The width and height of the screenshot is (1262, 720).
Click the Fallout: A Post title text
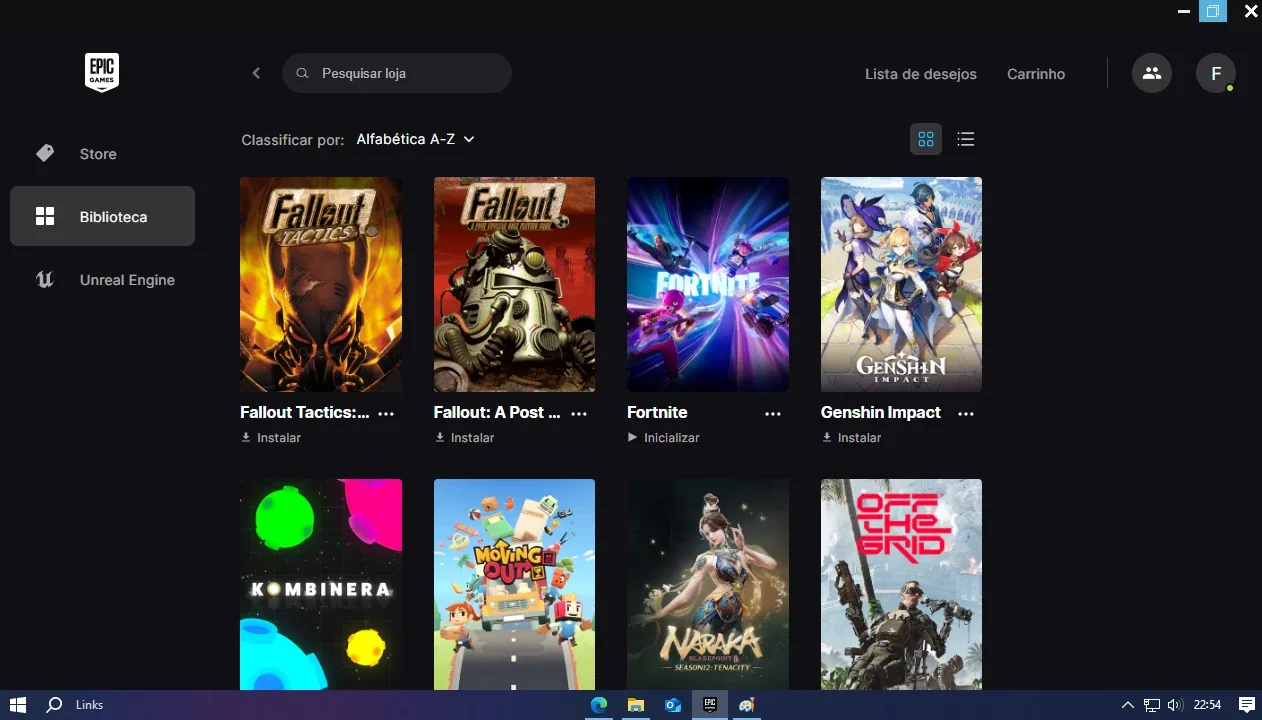coord(497,412)
